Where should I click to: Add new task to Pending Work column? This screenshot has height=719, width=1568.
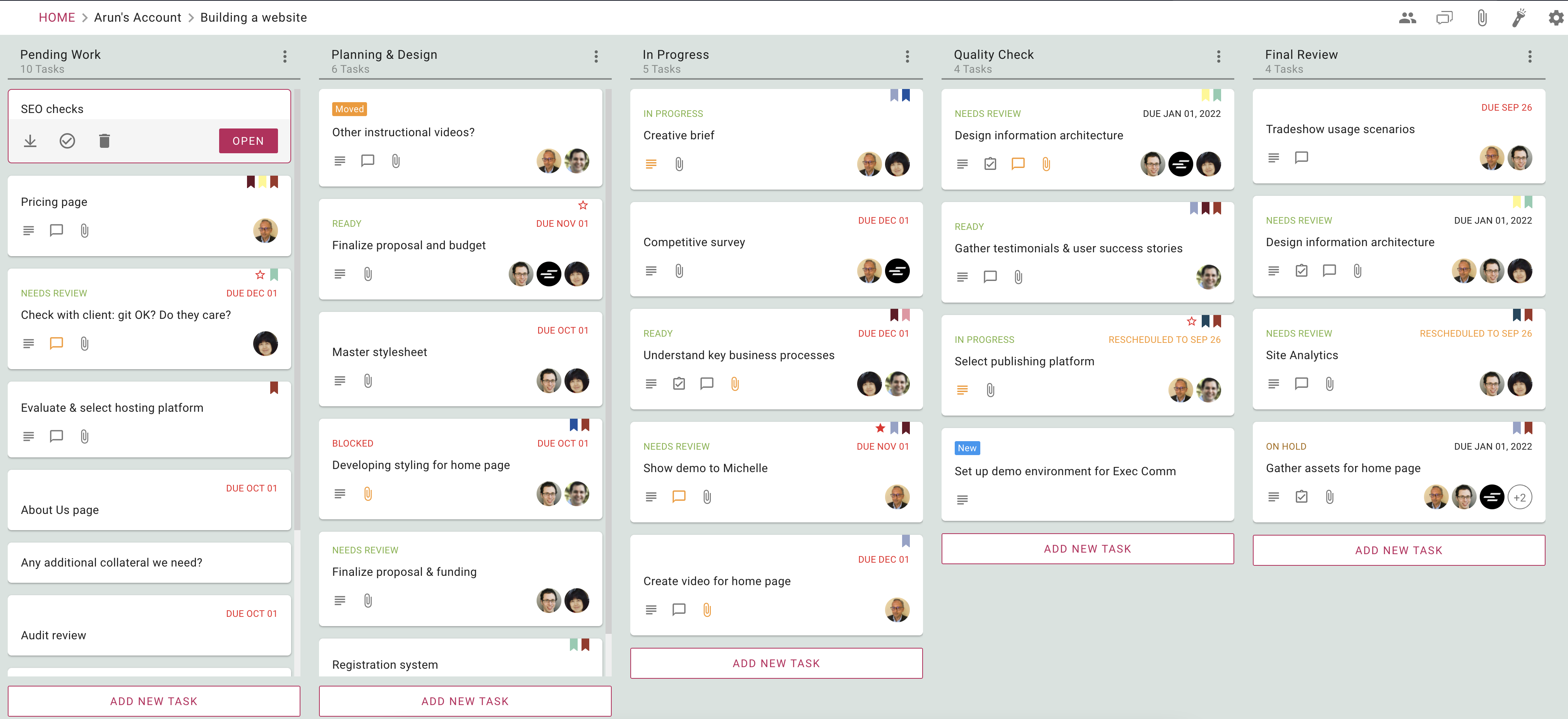tap(154, 701)
